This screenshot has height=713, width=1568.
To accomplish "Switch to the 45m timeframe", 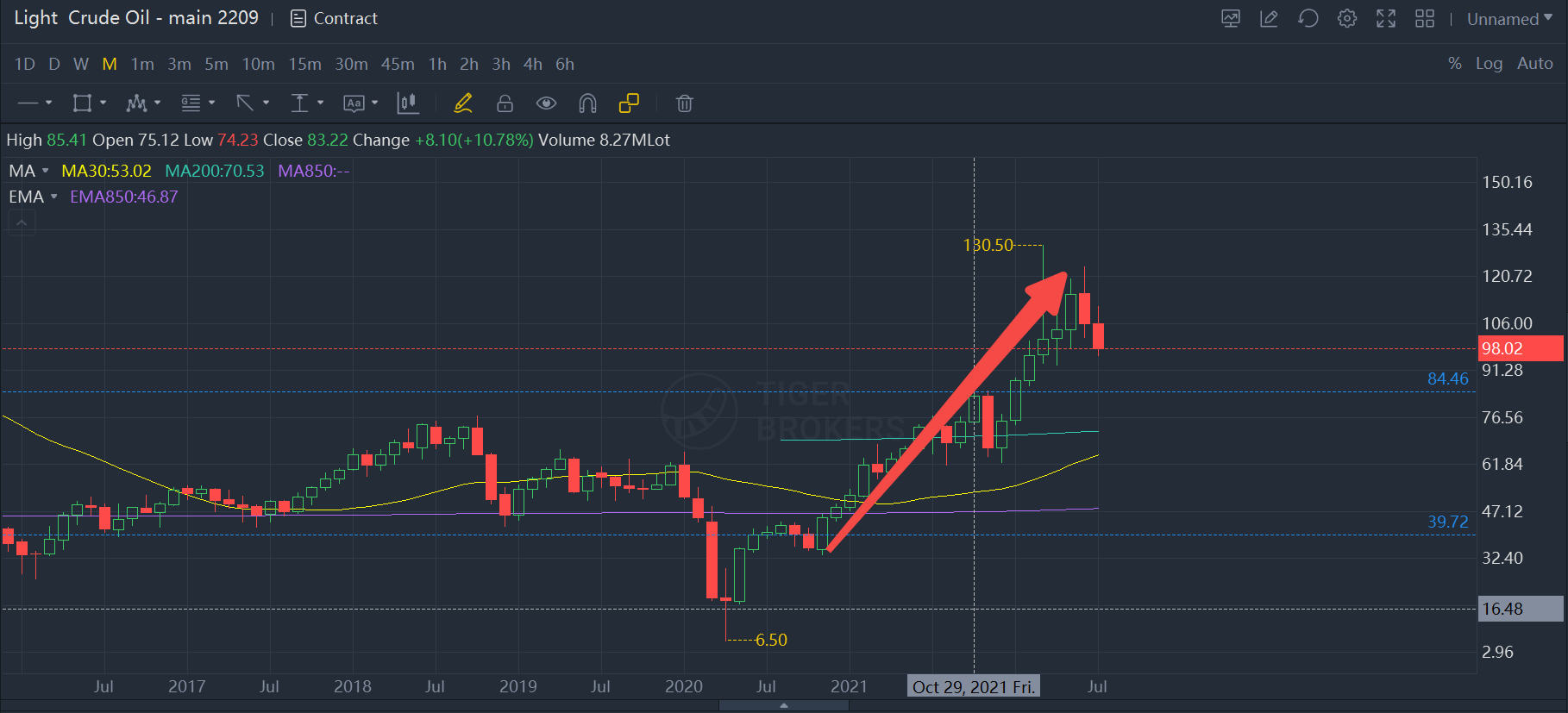I will (x=398, y=64).
